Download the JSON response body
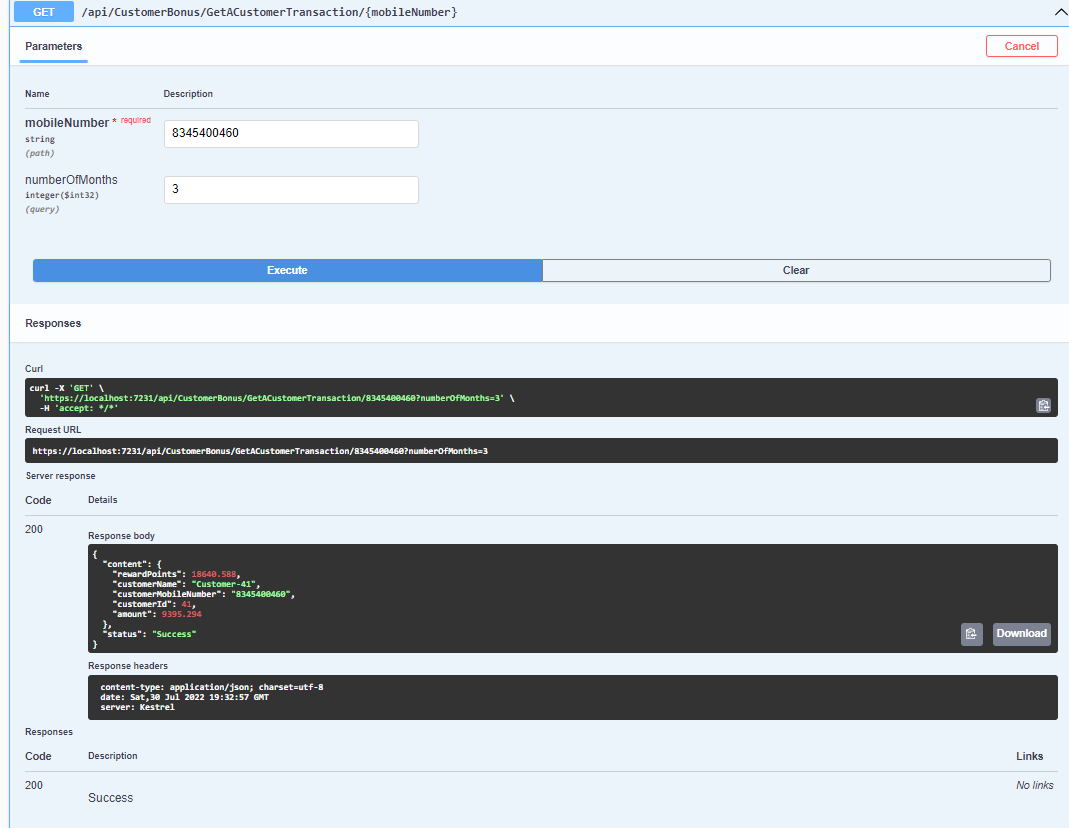The image size is (1069, 828). point(1021,633)
